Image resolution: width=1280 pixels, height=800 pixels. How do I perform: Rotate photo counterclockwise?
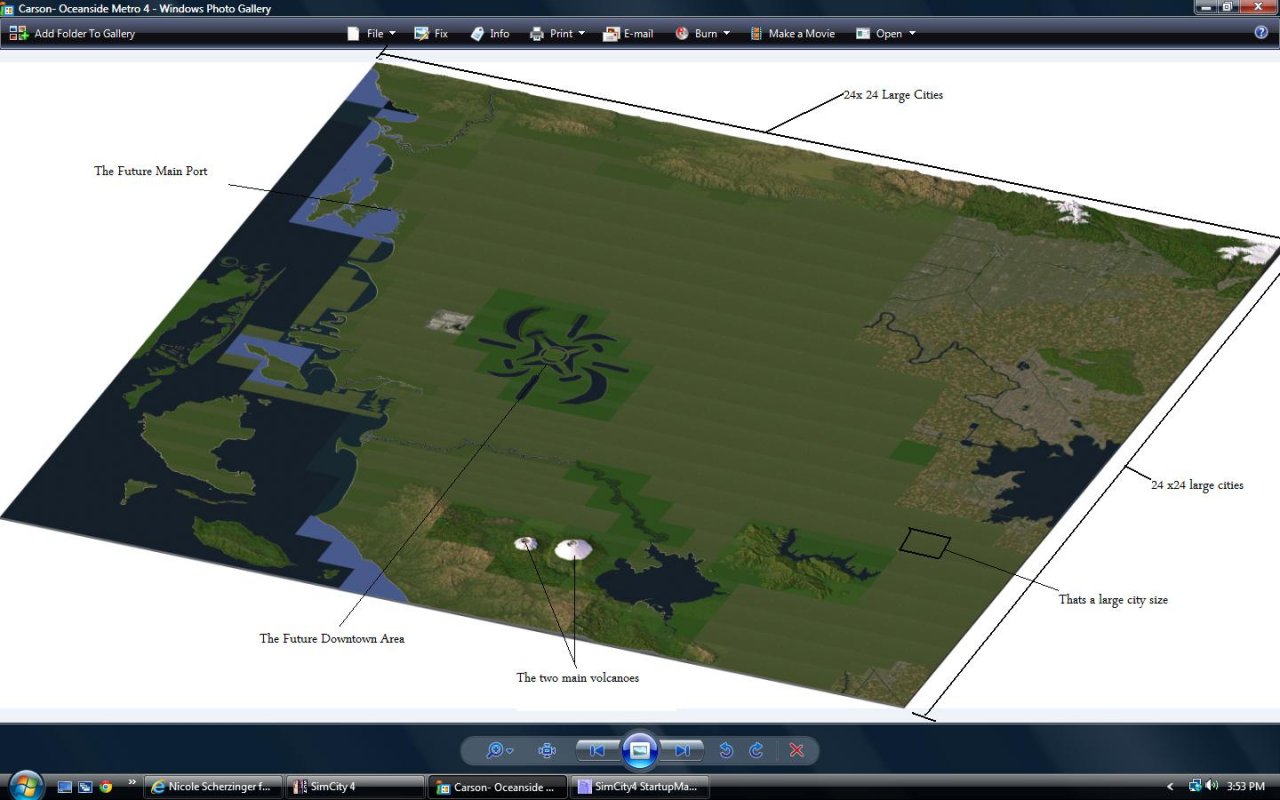click(x=727, y=750)
